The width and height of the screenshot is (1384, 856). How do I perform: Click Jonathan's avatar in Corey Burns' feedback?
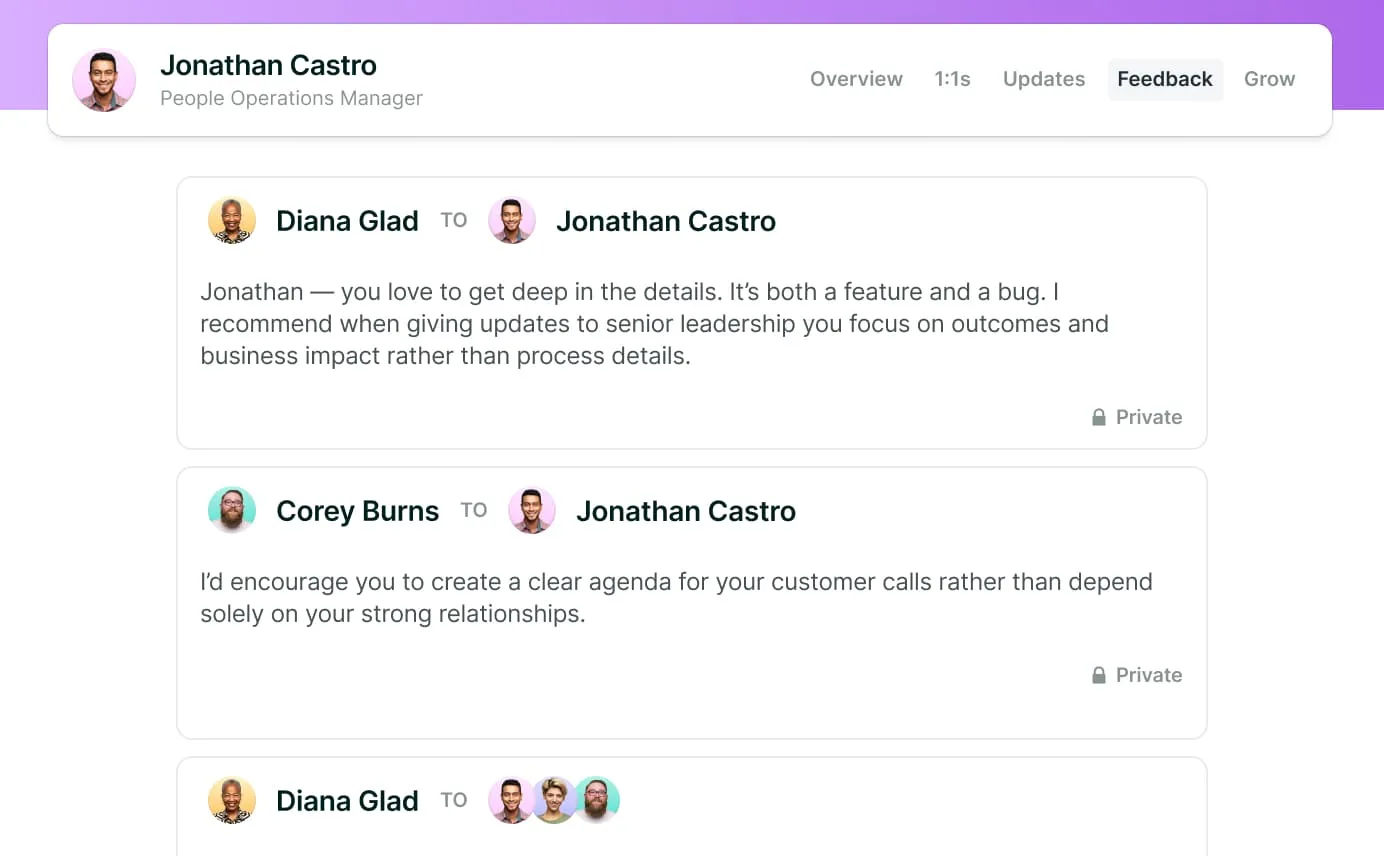click(532, 511)
